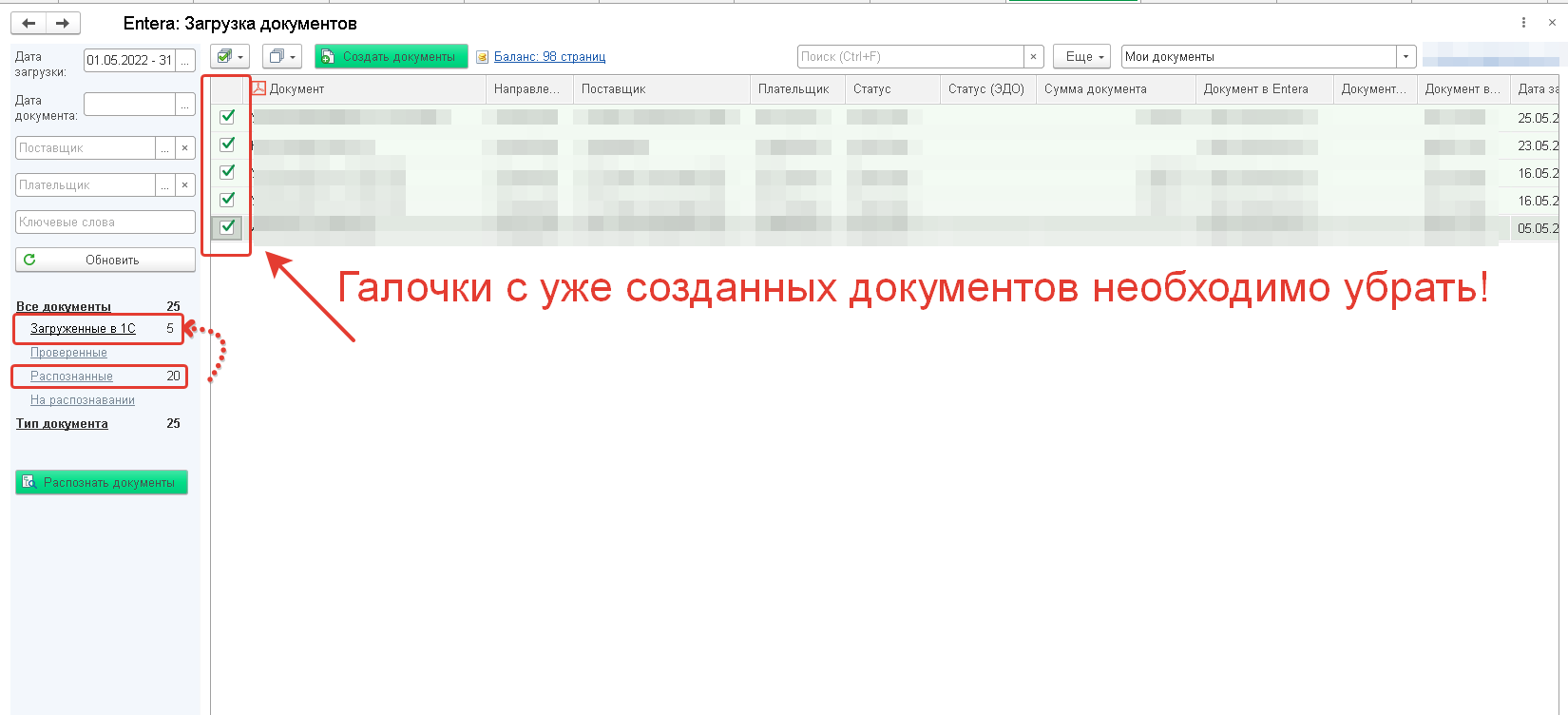Viewport: 1568px width, 715px height.
Task: Close the Загрузка документов window
Action: [x=1553, y=23]
